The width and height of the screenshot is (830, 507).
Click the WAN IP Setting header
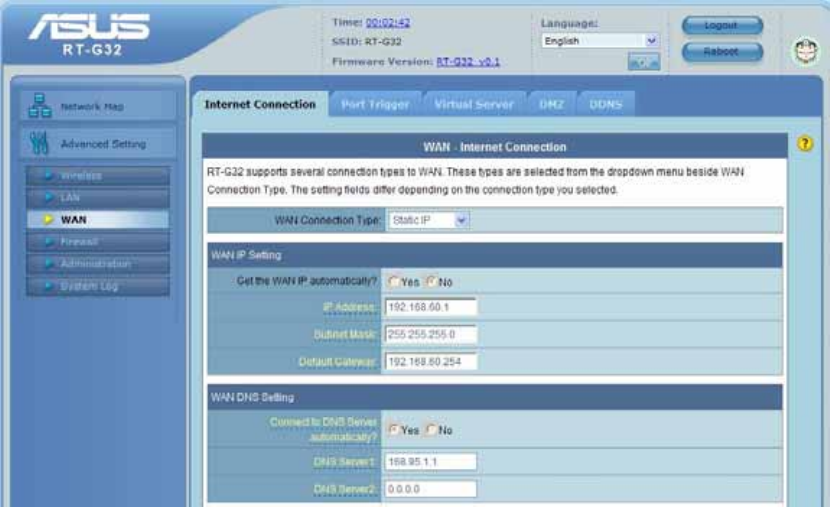[494, 255]
